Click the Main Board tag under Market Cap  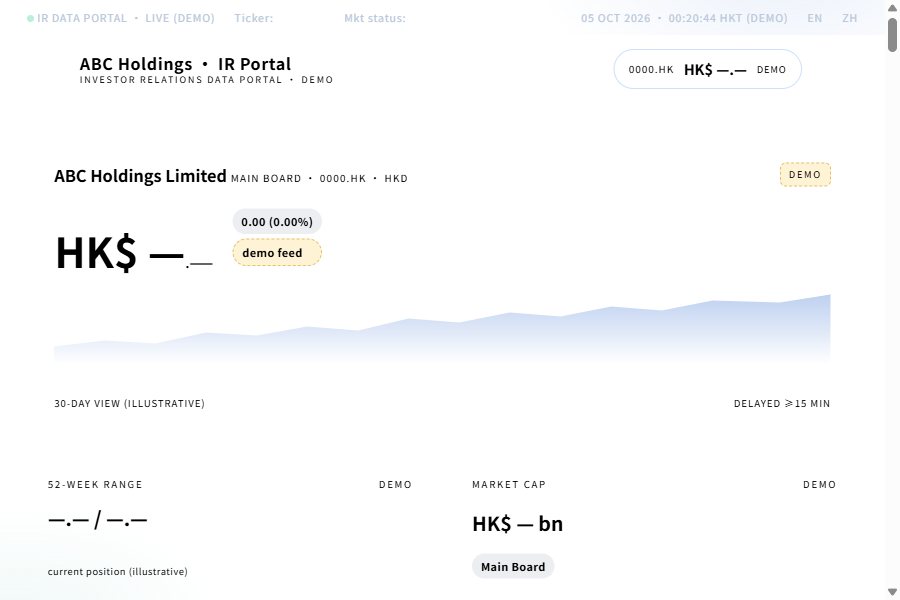513,567
